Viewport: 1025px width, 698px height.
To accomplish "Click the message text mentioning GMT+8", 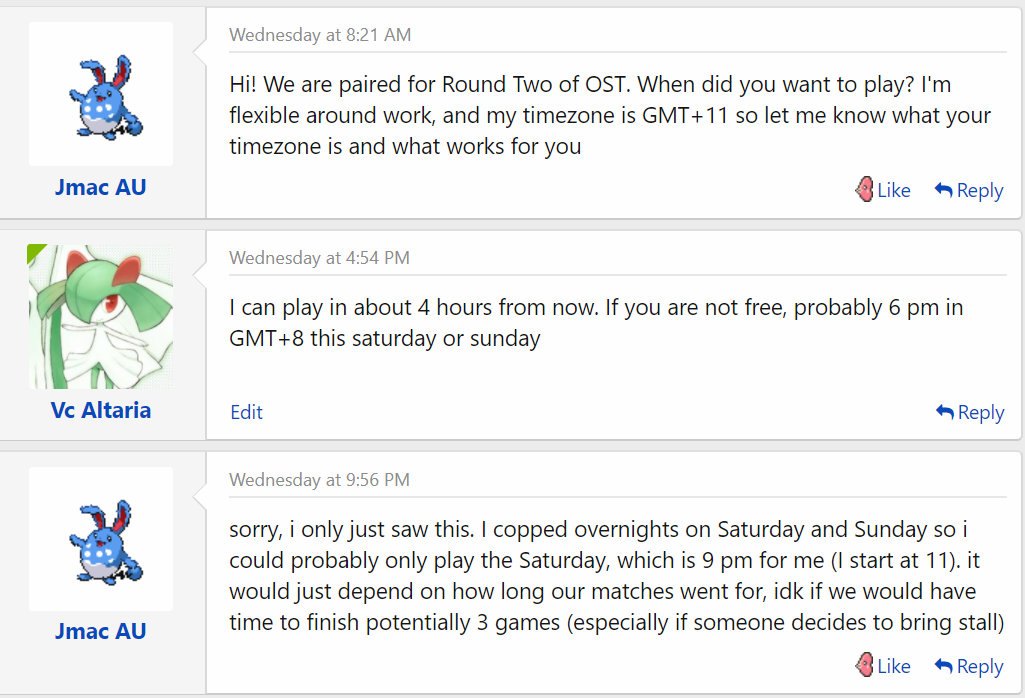I will [595, 322].
